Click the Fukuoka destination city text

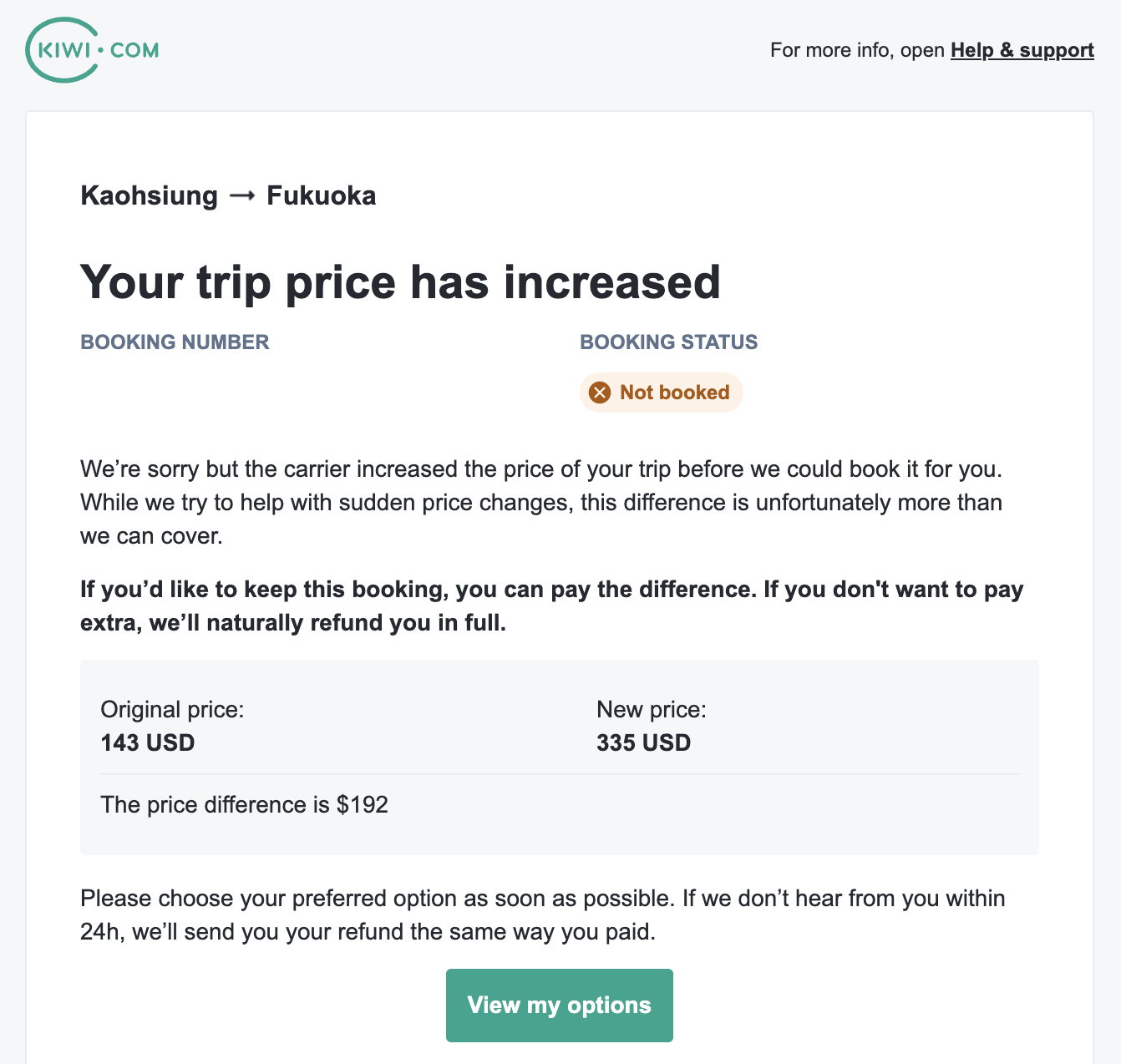[x=322, y=196]
